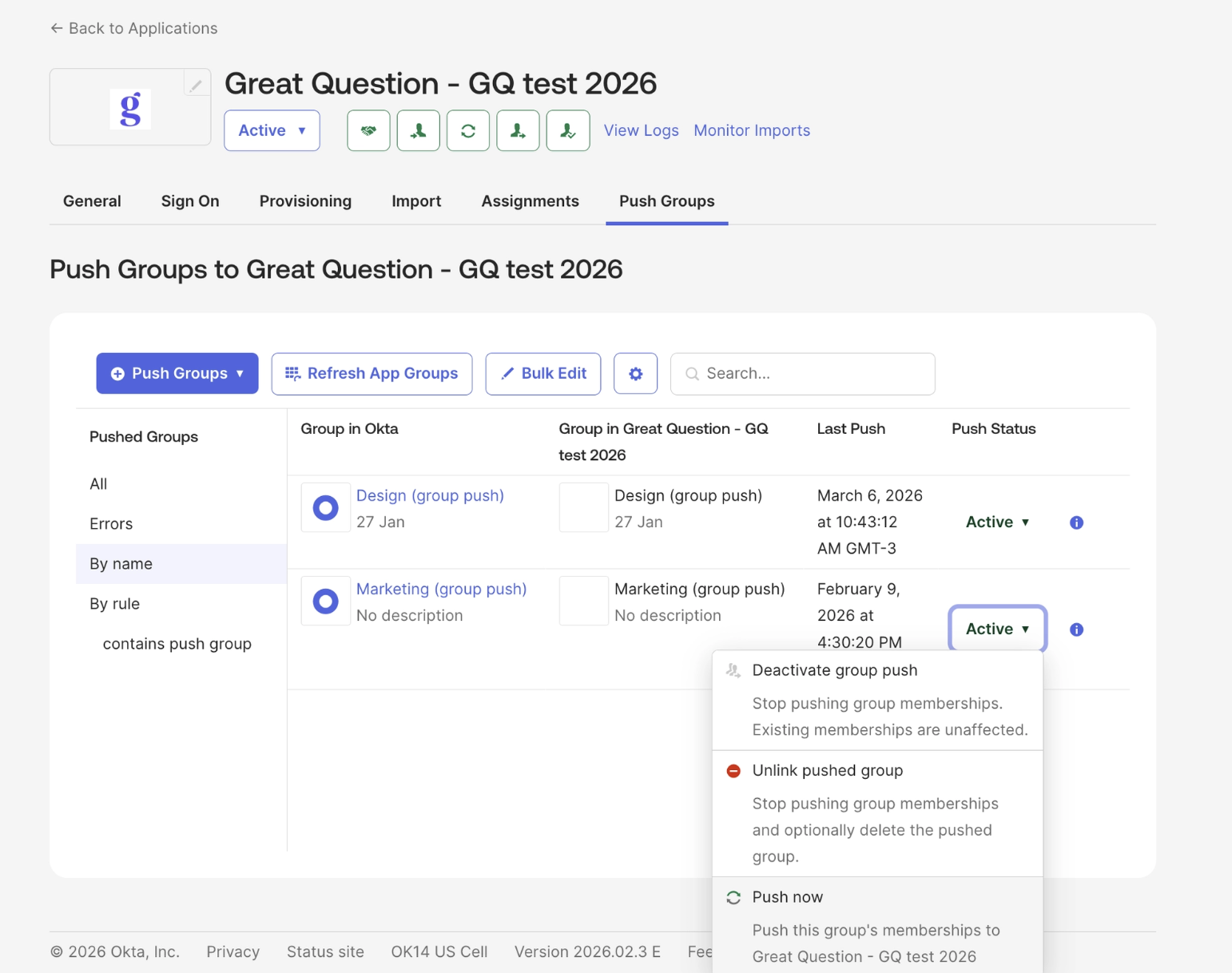Click the Refresh App Groups button
The width and height of the screenshot is (1232, 973).
[372, 374]
